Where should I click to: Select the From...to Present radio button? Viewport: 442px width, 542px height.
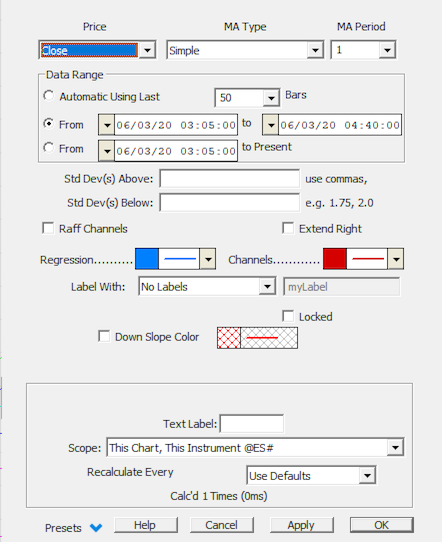[48, 148]
